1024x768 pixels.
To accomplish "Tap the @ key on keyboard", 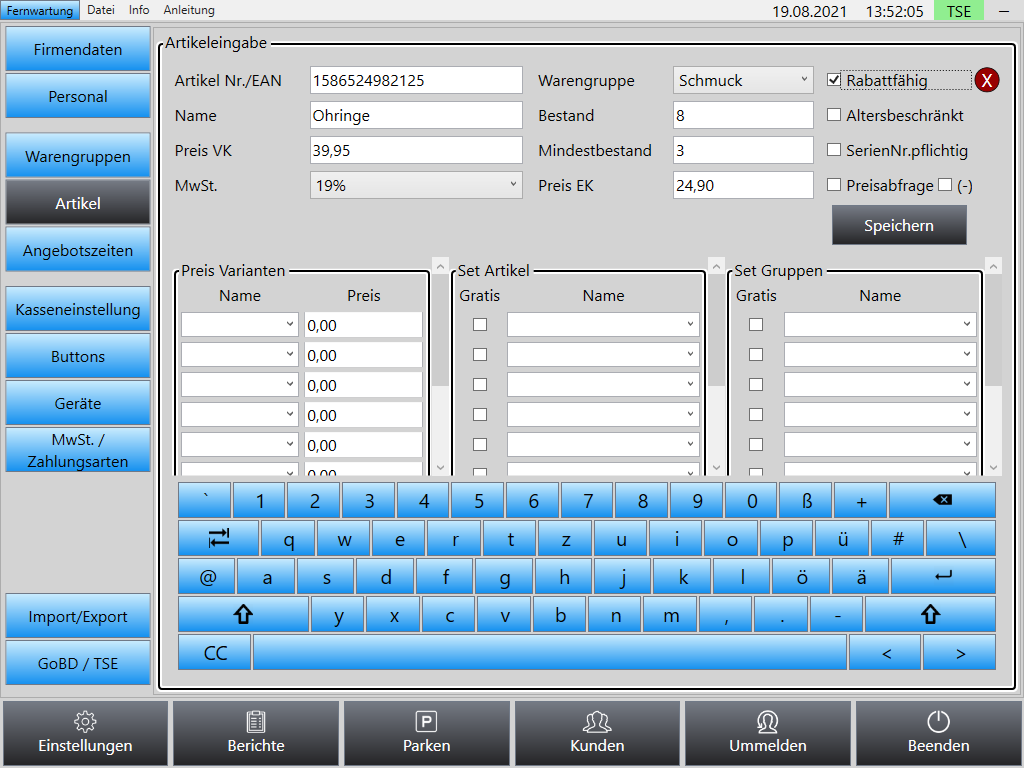I will pos(207,576).
